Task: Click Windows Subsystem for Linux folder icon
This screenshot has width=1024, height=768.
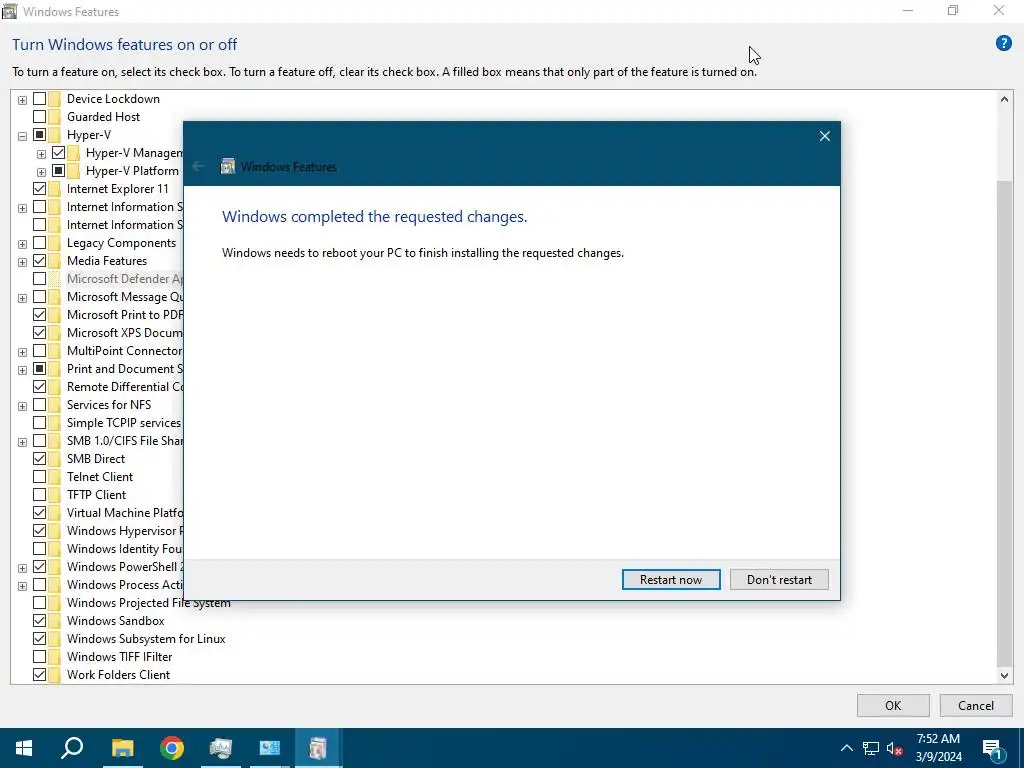Action: tap(55, 639)
